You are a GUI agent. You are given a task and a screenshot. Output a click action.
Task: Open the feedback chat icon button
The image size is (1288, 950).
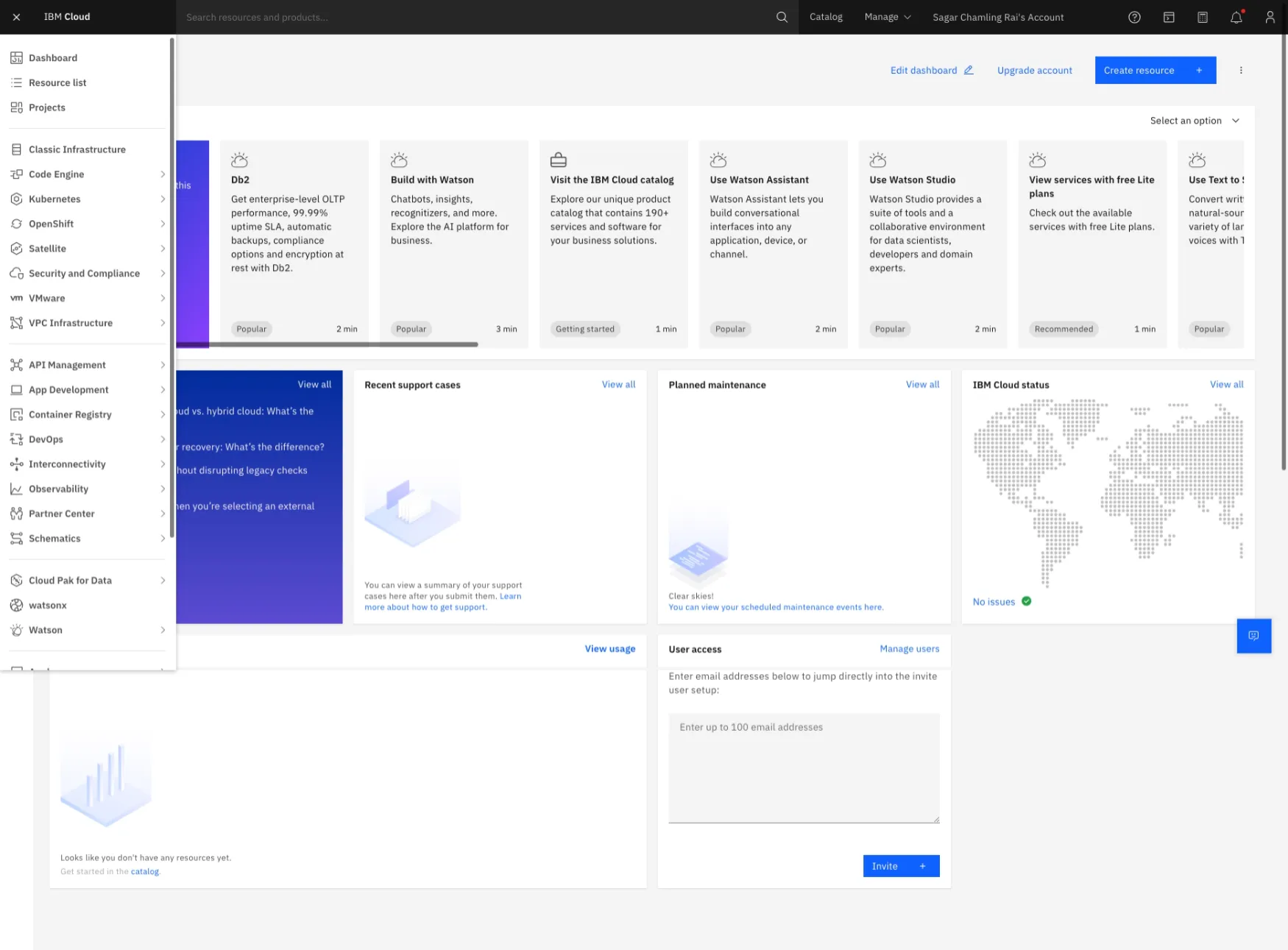tap(1253, 636)
